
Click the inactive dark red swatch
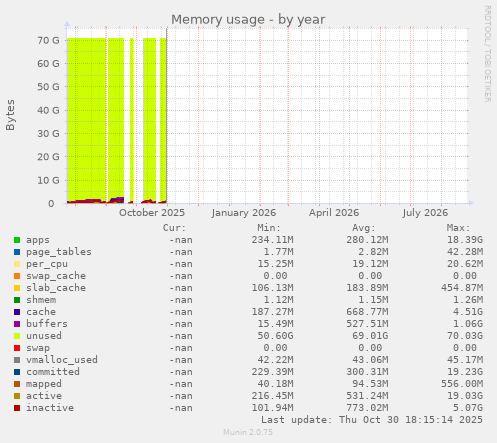pyautogui.click(x=17, y=408)
